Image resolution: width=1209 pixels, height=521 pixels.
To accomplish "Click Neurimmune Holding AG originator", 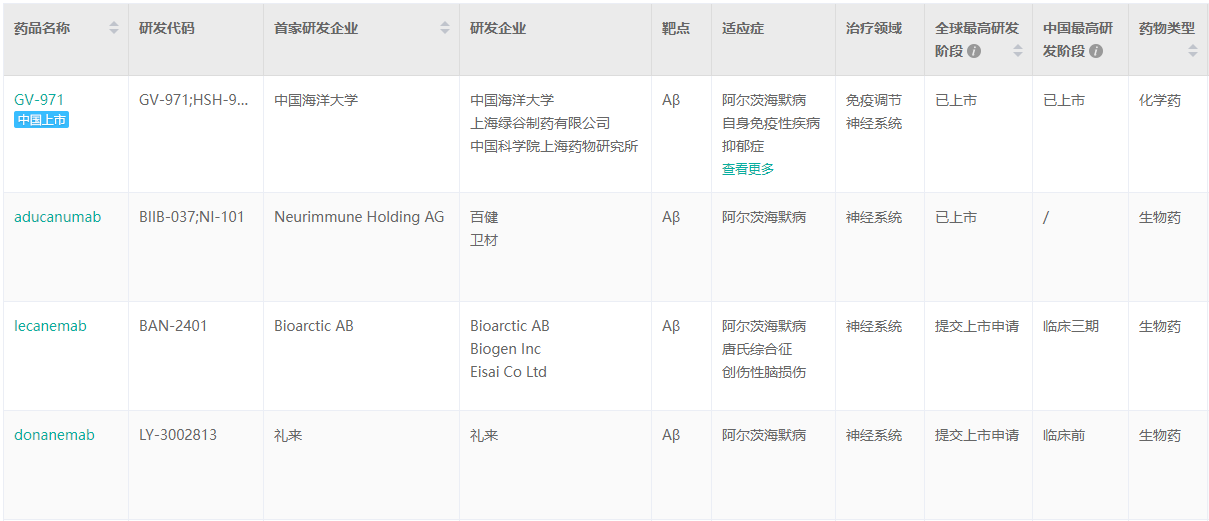I will pos(359,217).
